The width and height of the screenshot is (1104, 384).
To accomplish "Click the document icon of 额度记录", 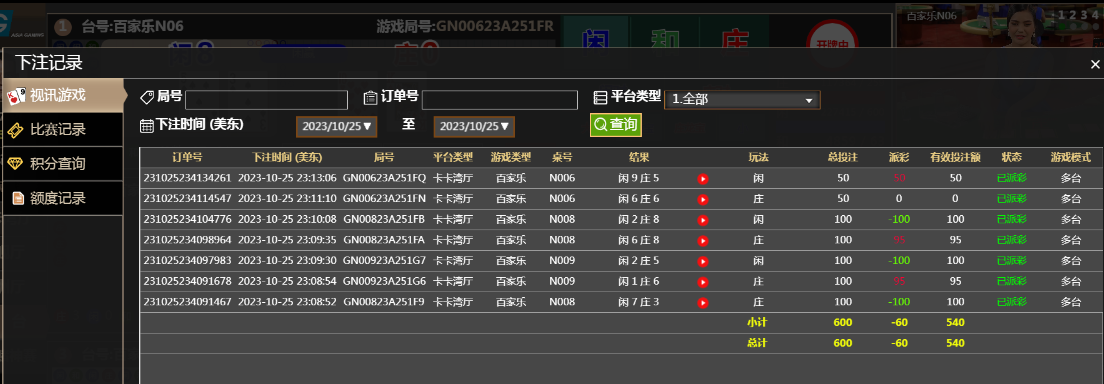I will pos(18,199).
